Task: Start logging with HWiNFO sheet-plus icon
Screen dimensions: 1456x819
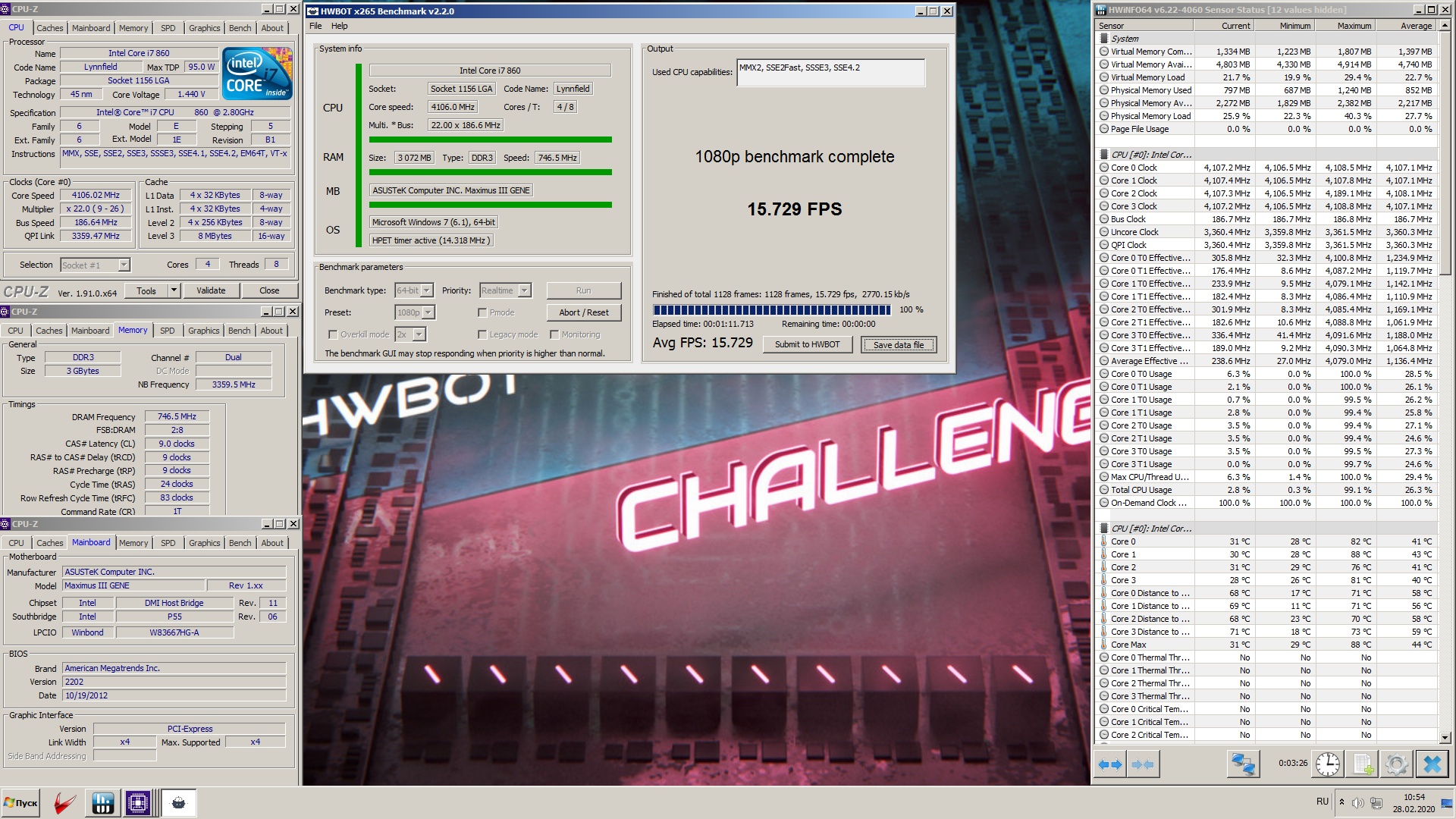Action: tap(1363, 764)
